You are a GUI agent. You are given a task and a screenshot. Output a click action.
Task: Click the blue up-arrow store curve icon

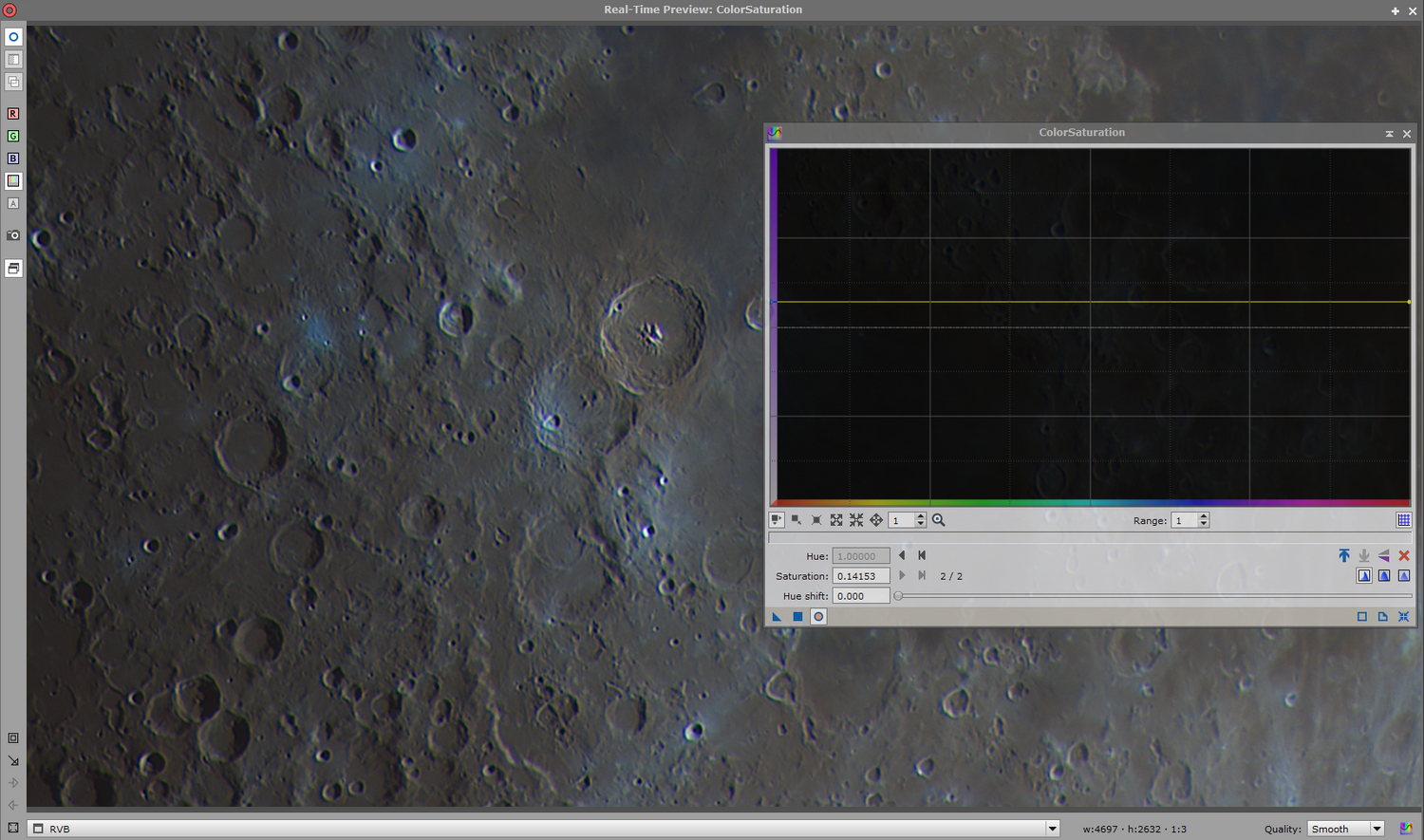1343,556
